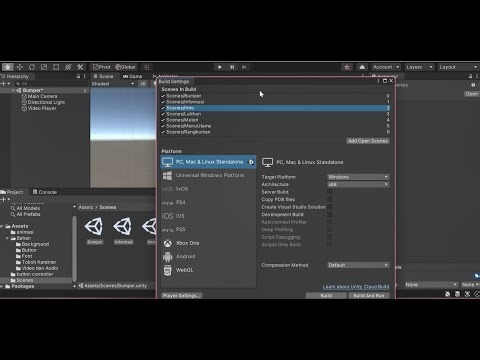The width and height of the screenshot is (480, 360).
Task: Toggle Pivot handle position
Action: pyautogui.click(x=102, y=67)
